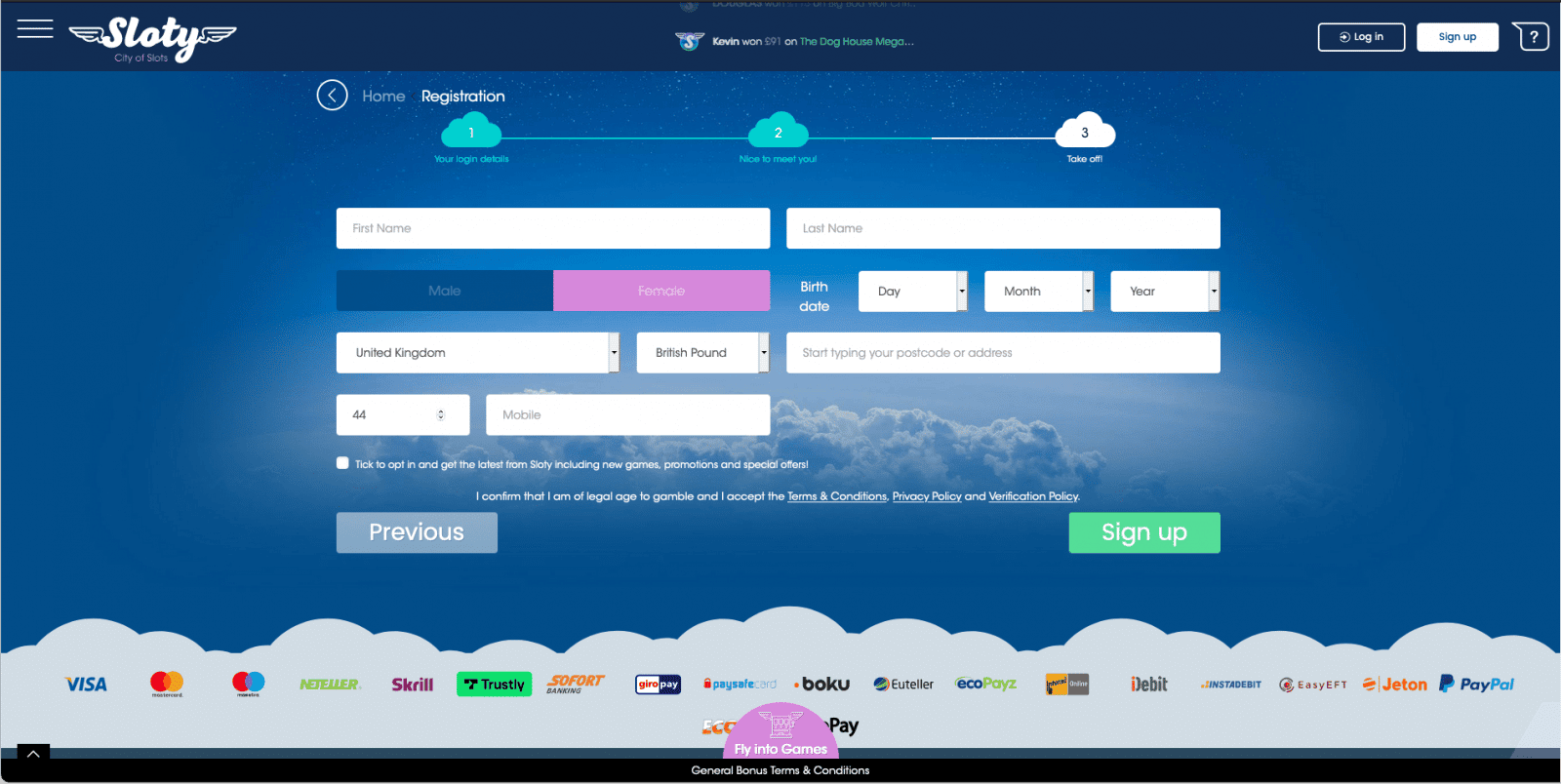Click the scroll-to-top arrow icon
1561x784 pixels.
tap(33, 753)
